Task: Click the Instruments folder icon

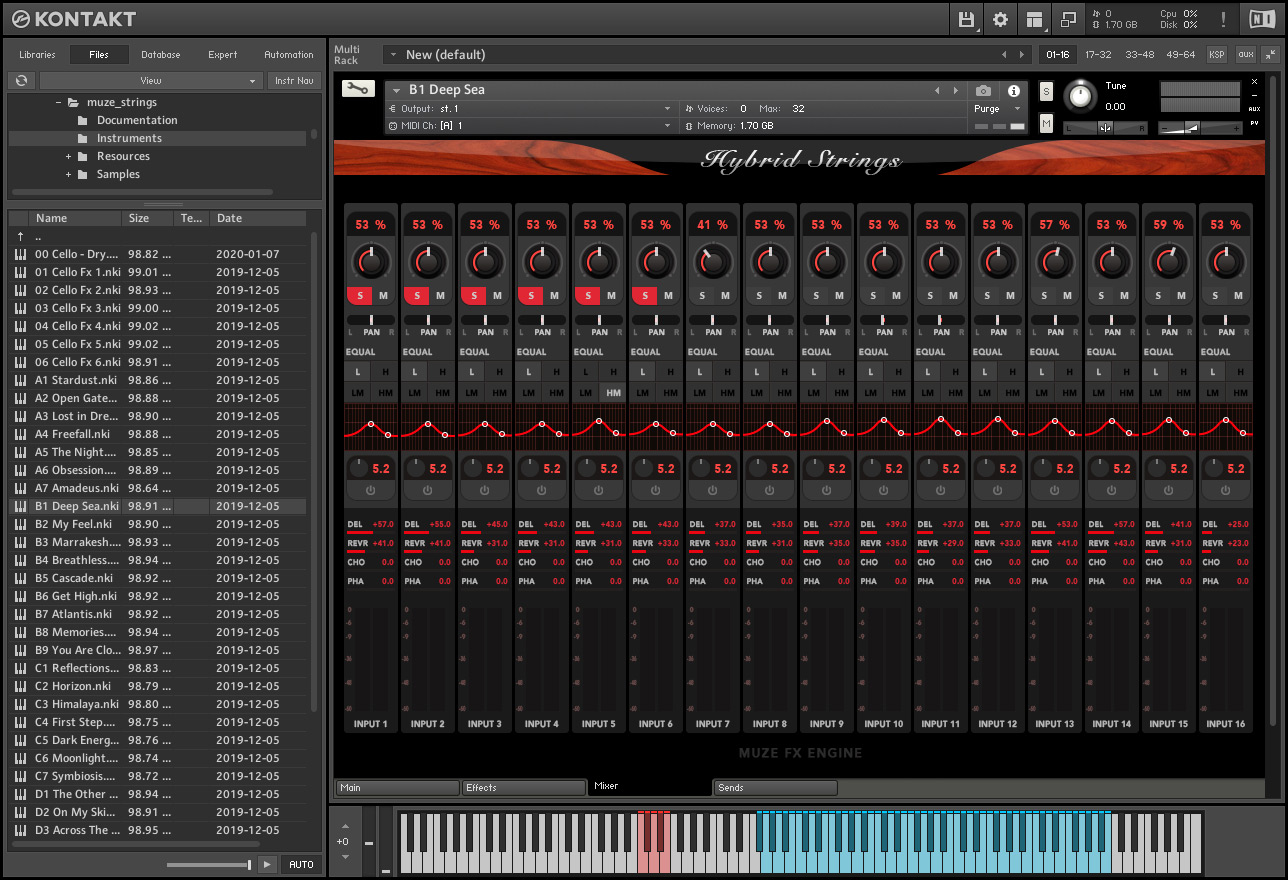Action: pos(83,138)
